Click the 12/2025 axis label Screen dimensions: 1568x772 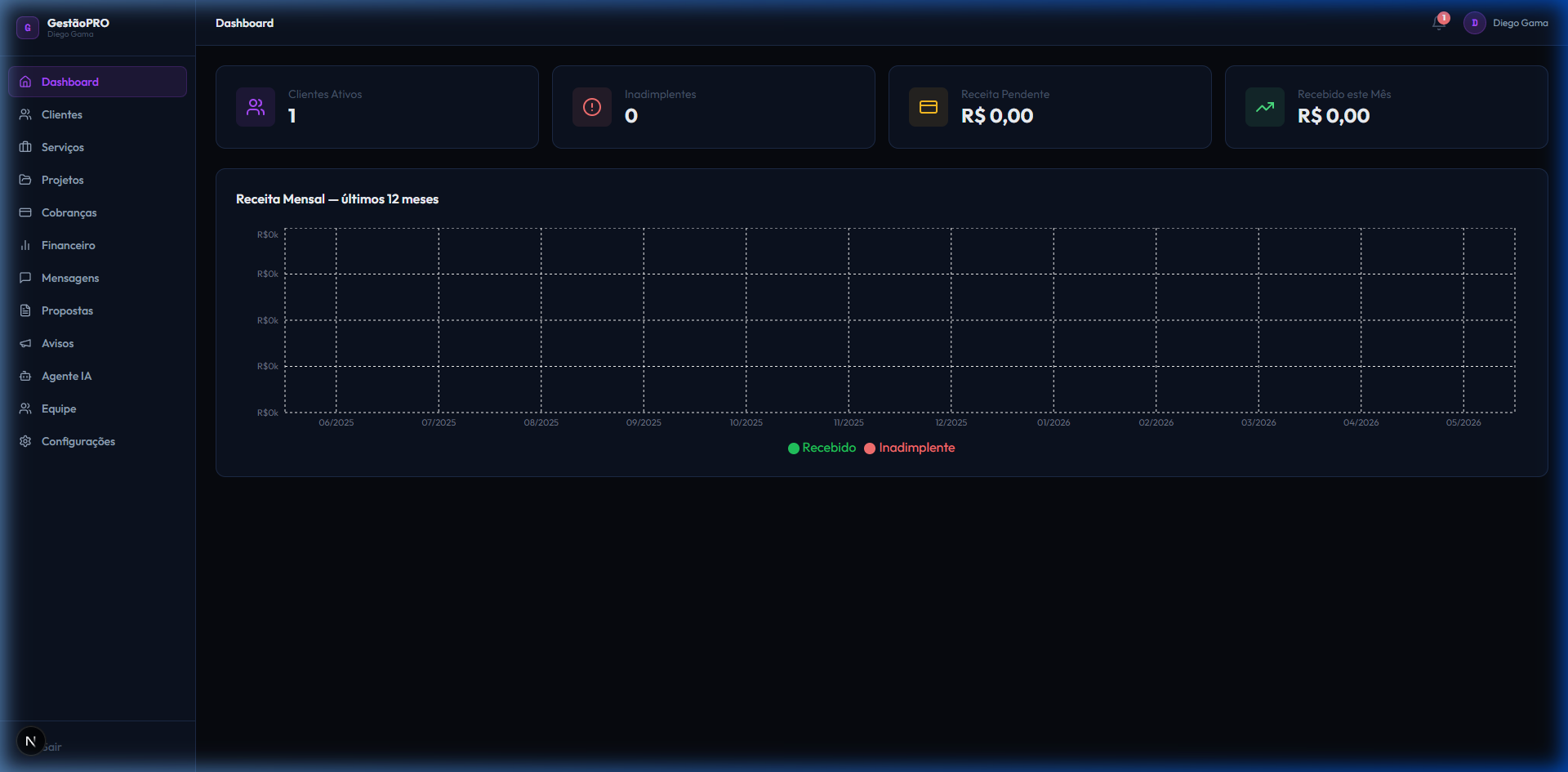[951, 422]
